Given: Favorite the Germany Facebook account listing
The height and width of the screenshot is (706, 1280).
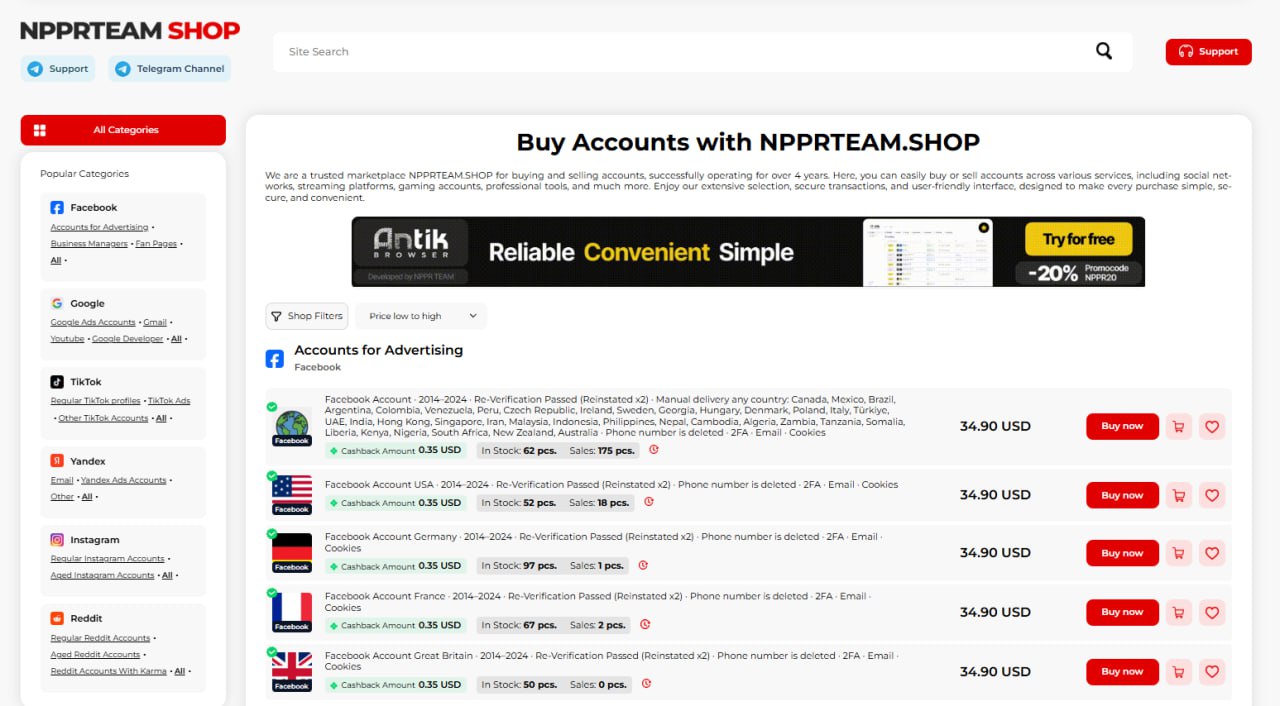Looking at the screenshot, I should 1212,553.
